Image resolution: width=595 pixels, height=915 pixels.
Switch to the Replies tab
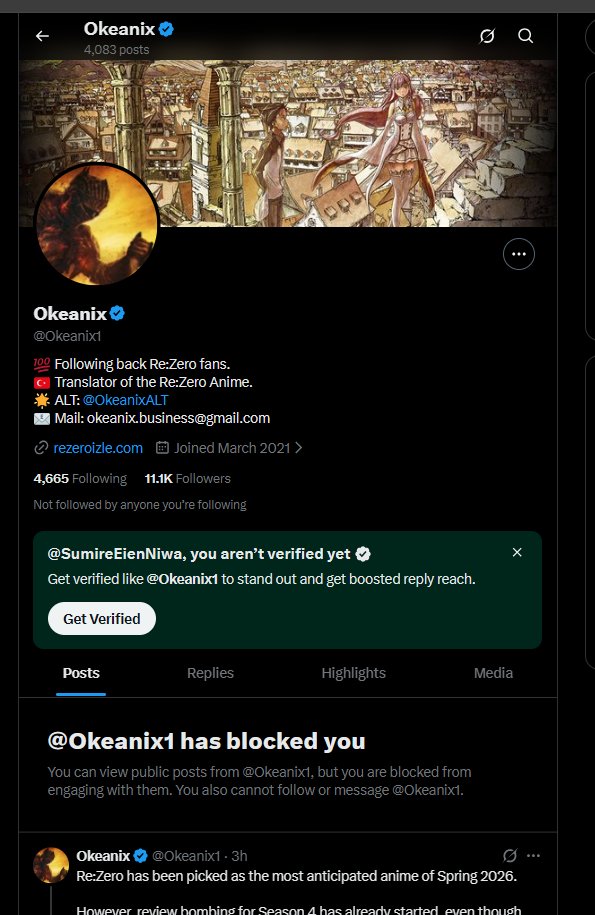(210, 673)
